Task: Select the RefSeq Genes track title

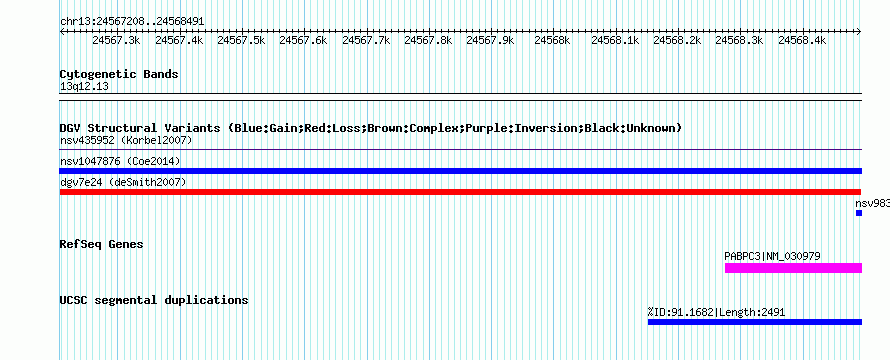Action: 101,244
